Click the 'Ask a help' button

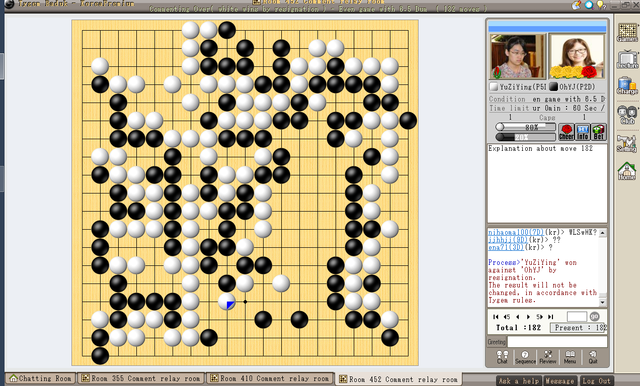click(x=519, y=381)
